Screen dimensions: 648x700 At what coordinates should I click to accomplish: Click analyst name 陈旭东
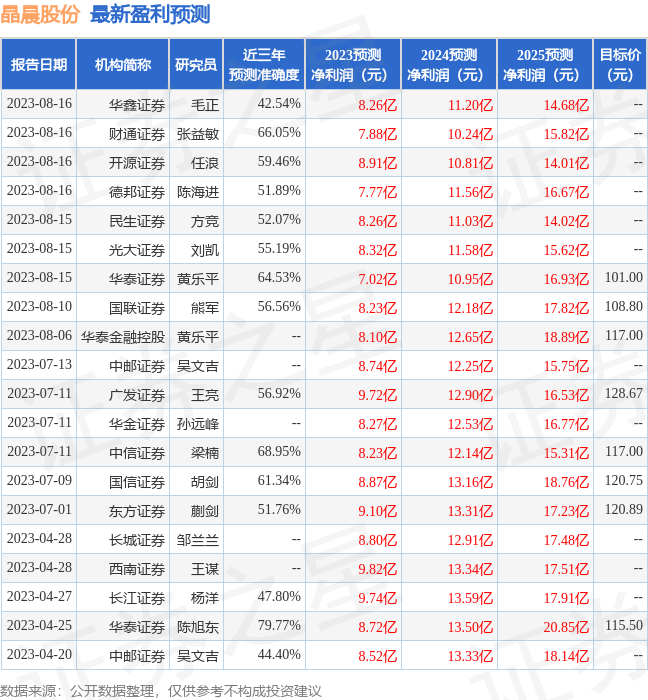198,627
